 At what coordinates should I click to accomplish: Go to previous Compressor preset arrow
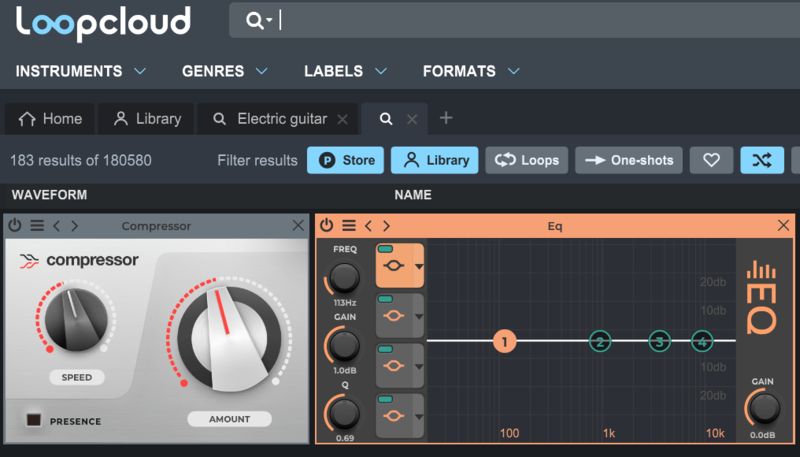coord(56,226)
